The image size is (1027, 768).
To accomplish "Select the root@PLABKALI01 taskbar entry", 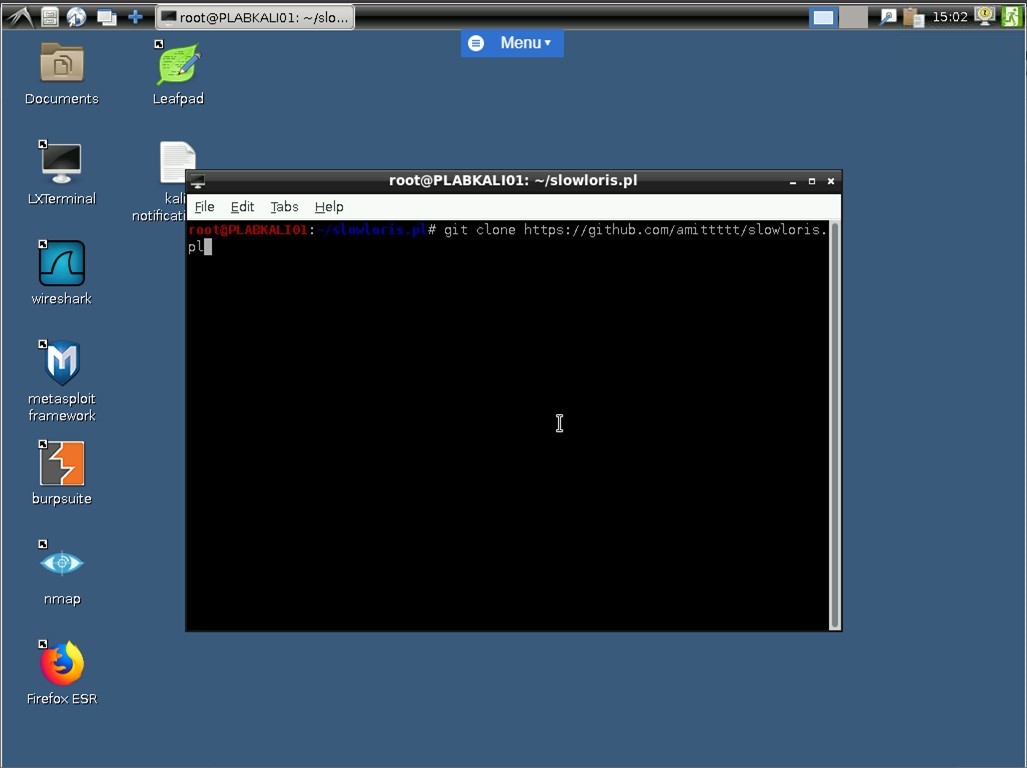I will 255,16.
